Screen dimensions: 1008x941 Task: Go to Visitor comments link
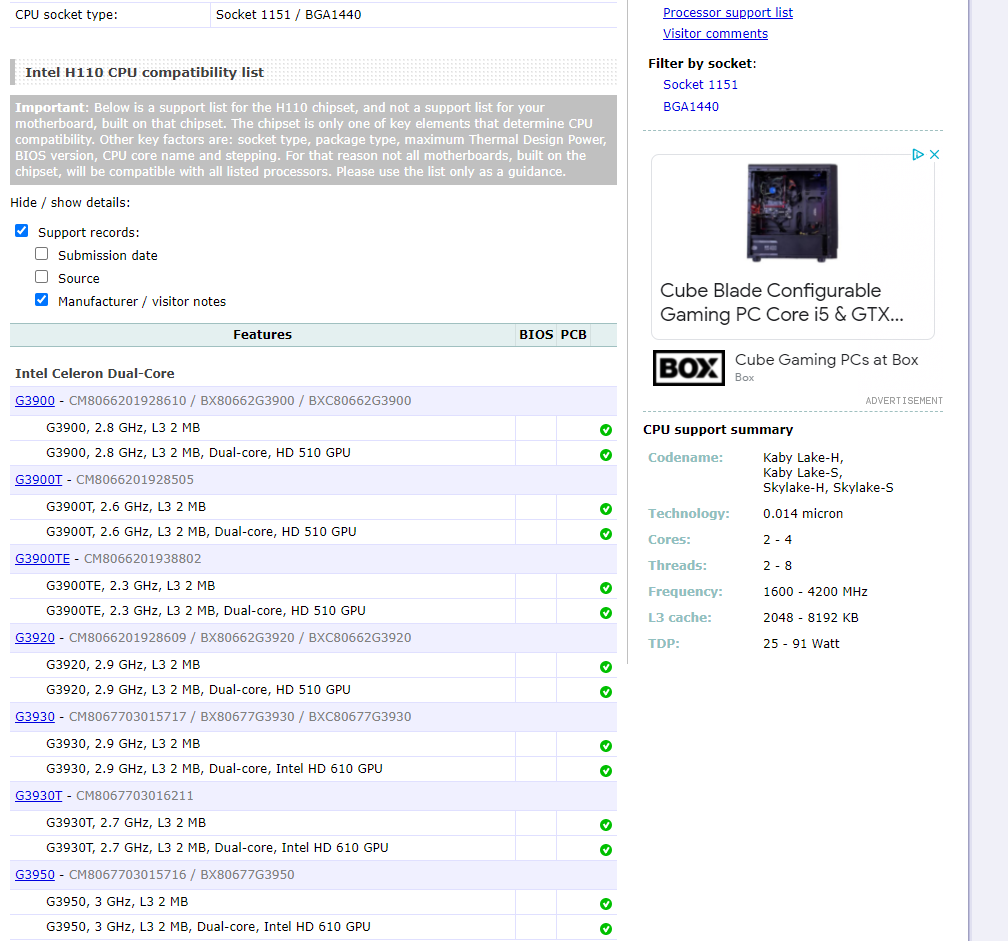coord(715,34)
